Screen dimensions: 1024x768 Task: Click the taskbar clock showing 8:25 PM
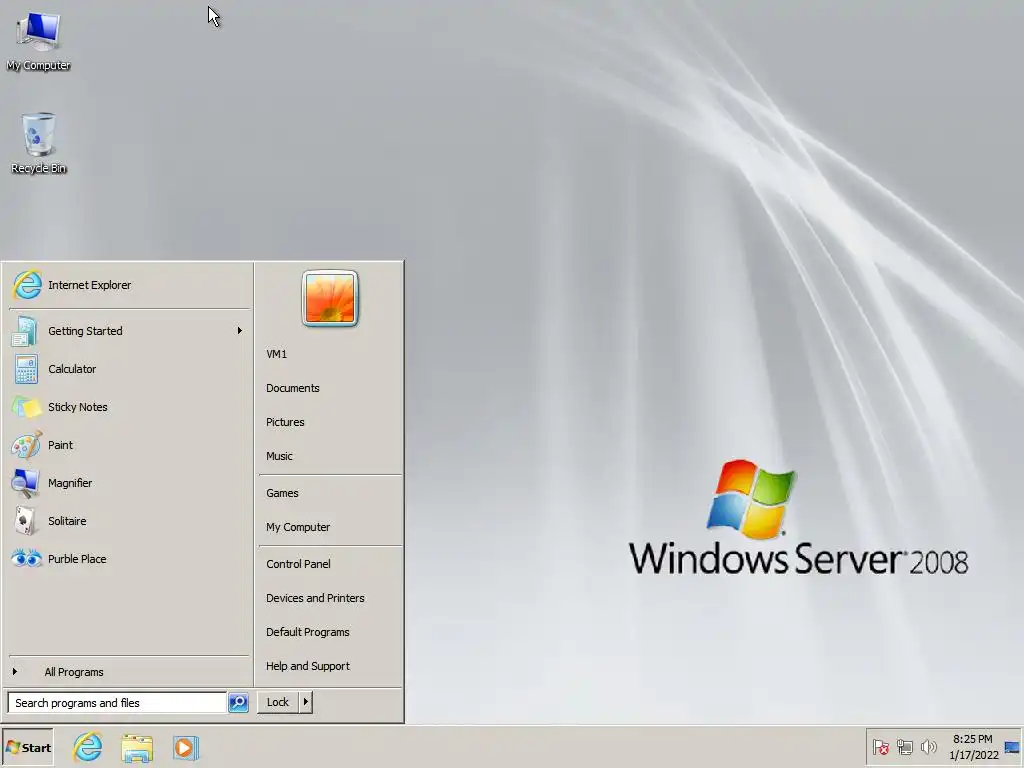coord(972,747)
